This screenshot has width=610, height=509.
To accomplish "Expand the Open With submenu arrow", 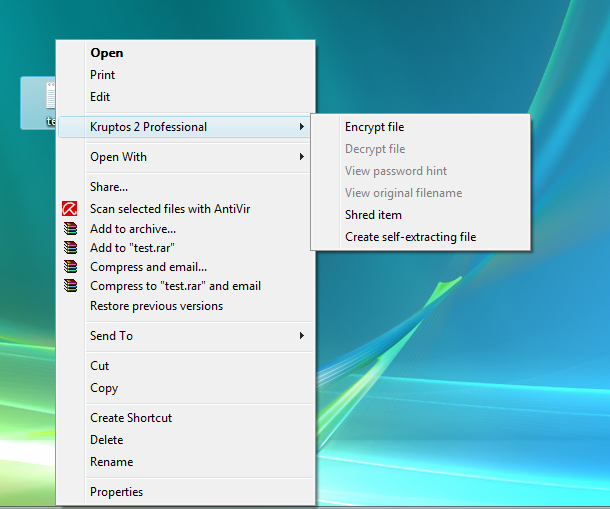I will point(301,157).
